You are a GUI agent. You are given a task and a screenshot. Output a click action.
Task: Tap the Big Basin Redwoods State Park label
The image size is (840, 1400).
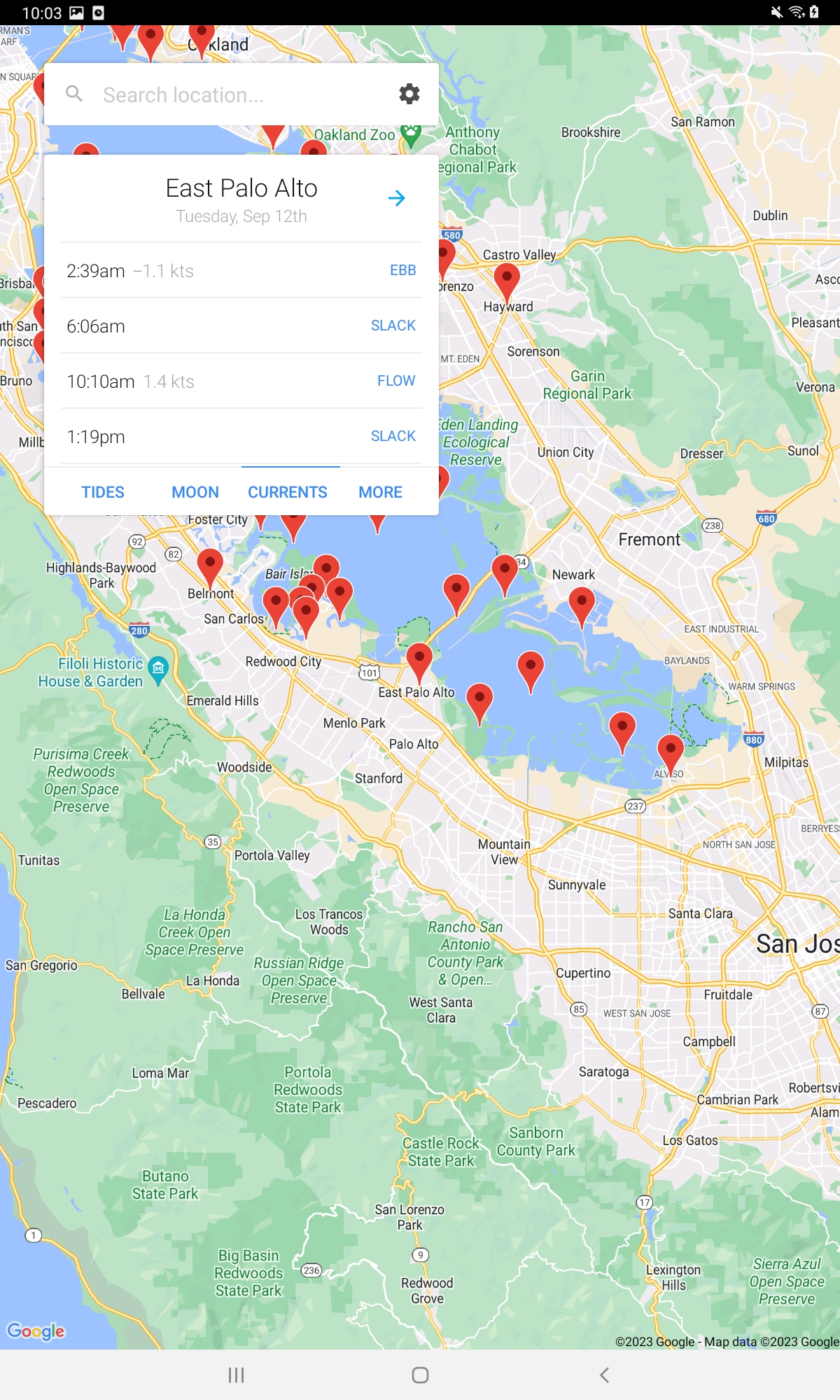(248, 1273)
